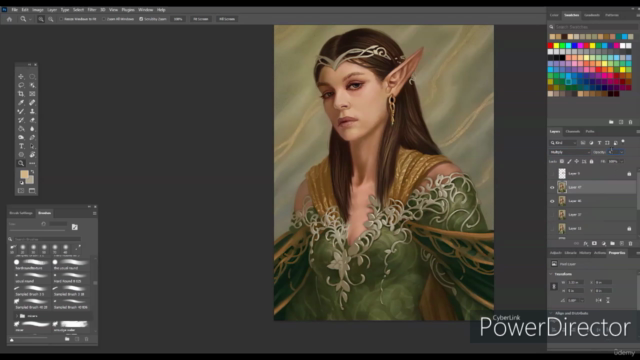Select the Crop tool

(21, 93)
